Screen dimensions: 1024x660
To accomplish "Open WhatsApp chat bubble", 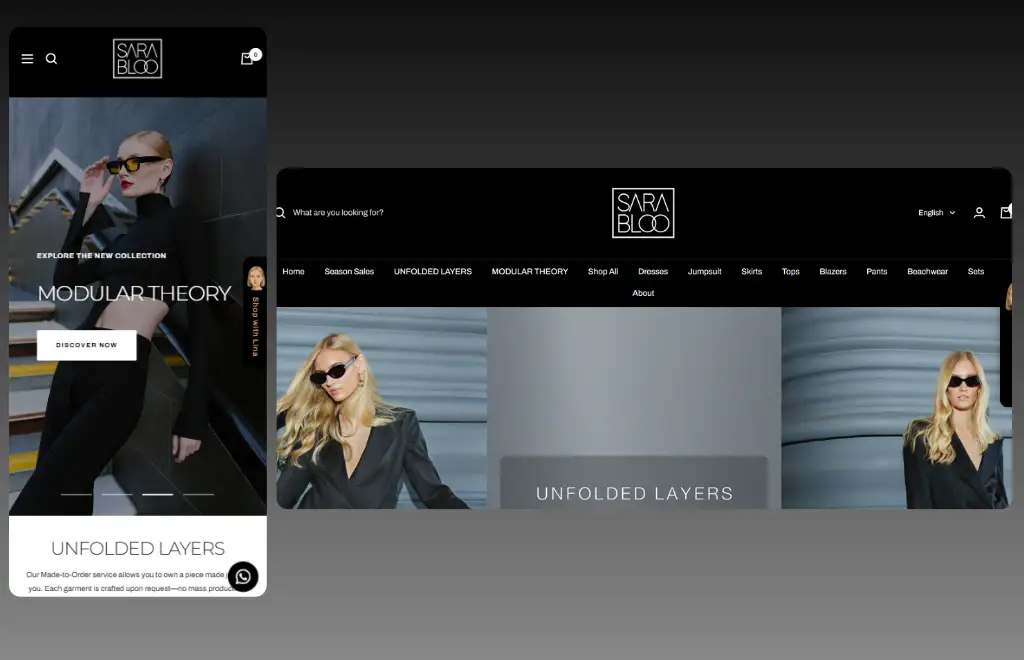I will tap(243, 577).
